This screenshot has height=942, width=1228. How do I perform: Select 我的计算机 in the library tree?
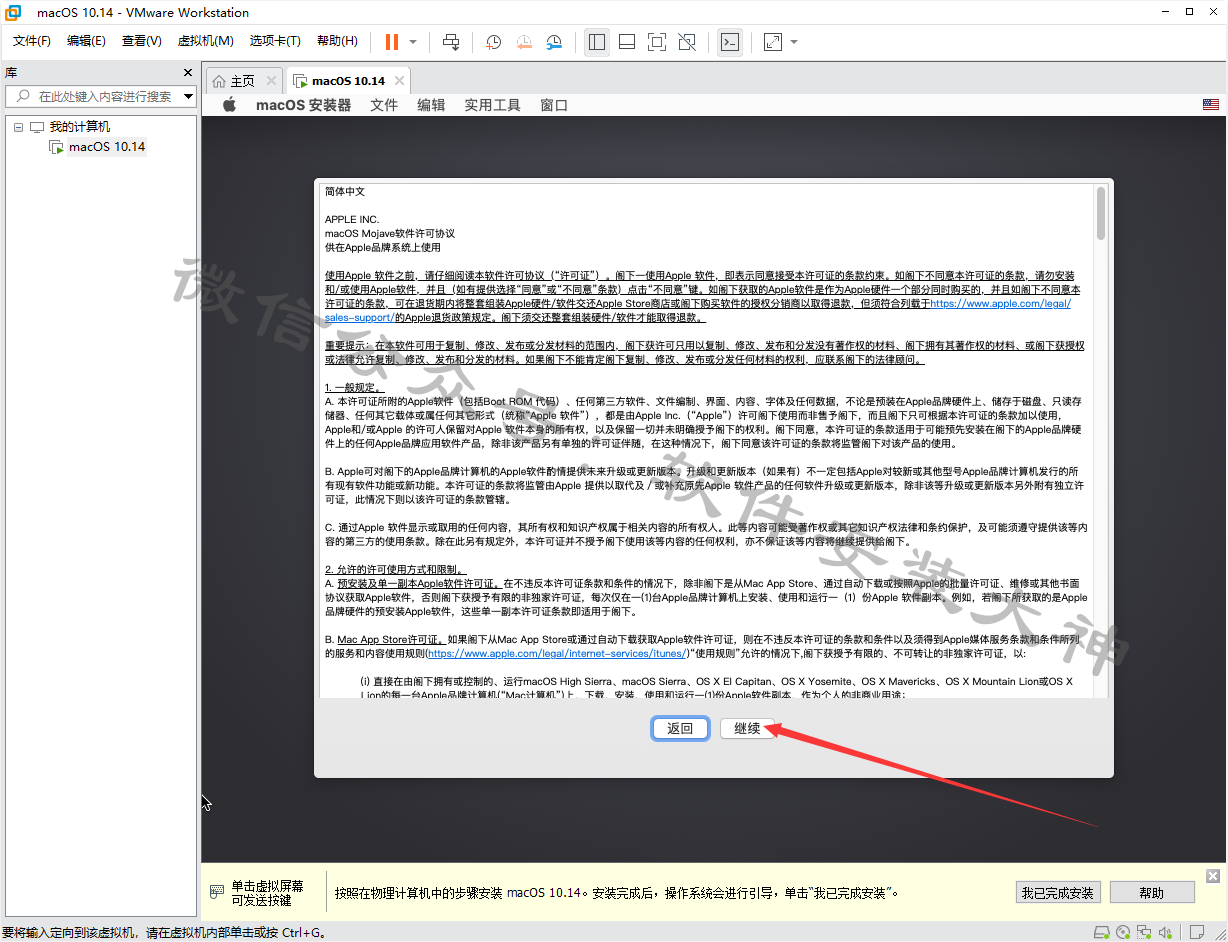pos(80,127)
